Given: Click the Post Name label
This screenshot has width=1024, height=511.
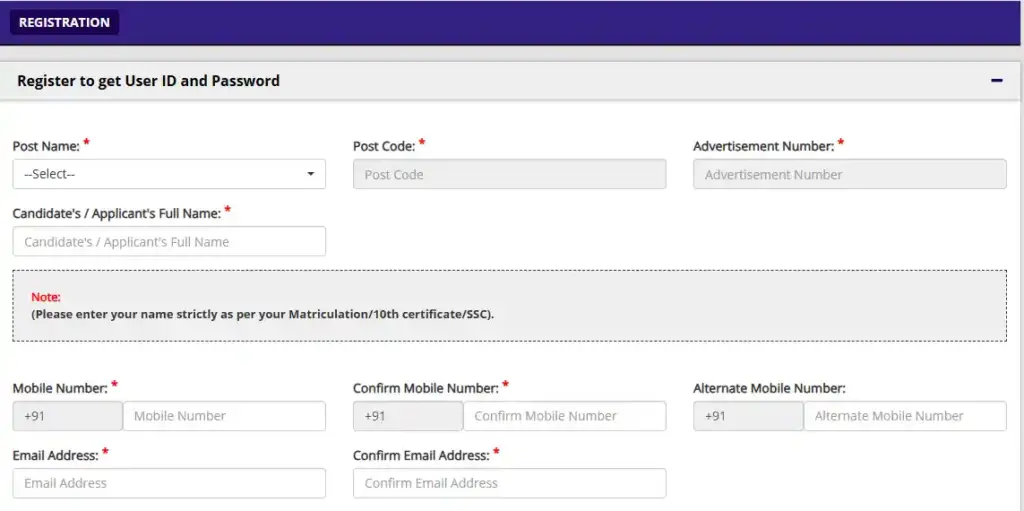Looking at the screenshot, I should (46, 146).
